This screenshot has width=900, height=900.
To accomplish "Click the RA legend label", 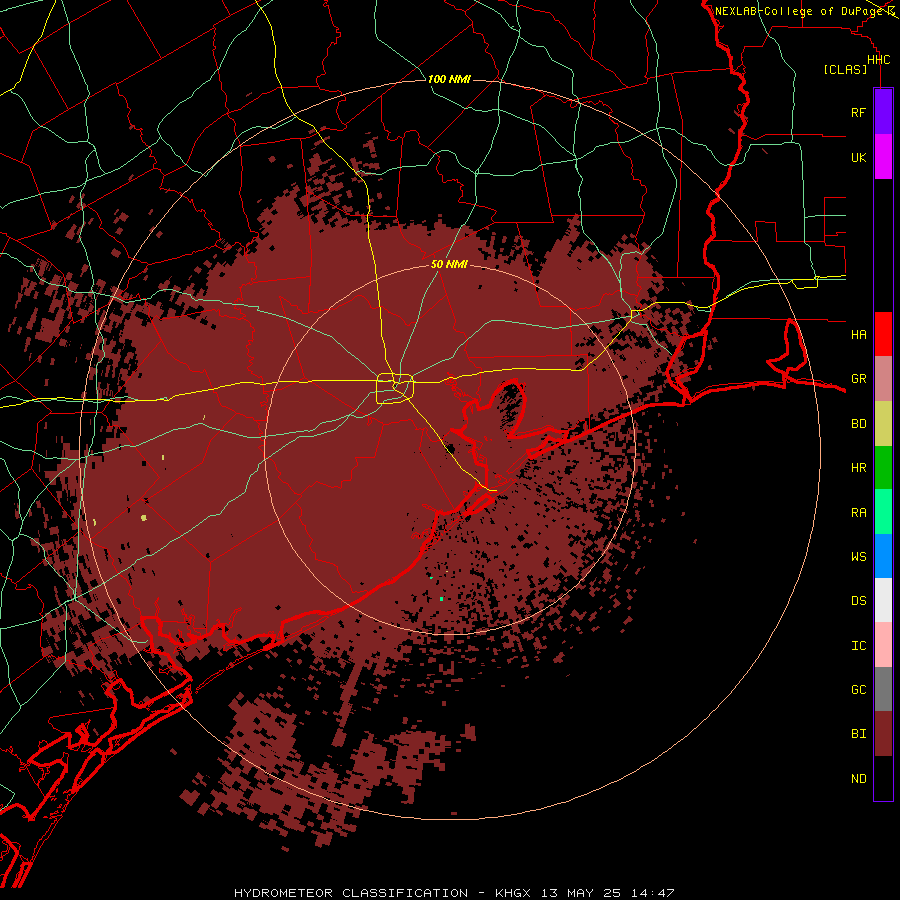I will 858,513.
